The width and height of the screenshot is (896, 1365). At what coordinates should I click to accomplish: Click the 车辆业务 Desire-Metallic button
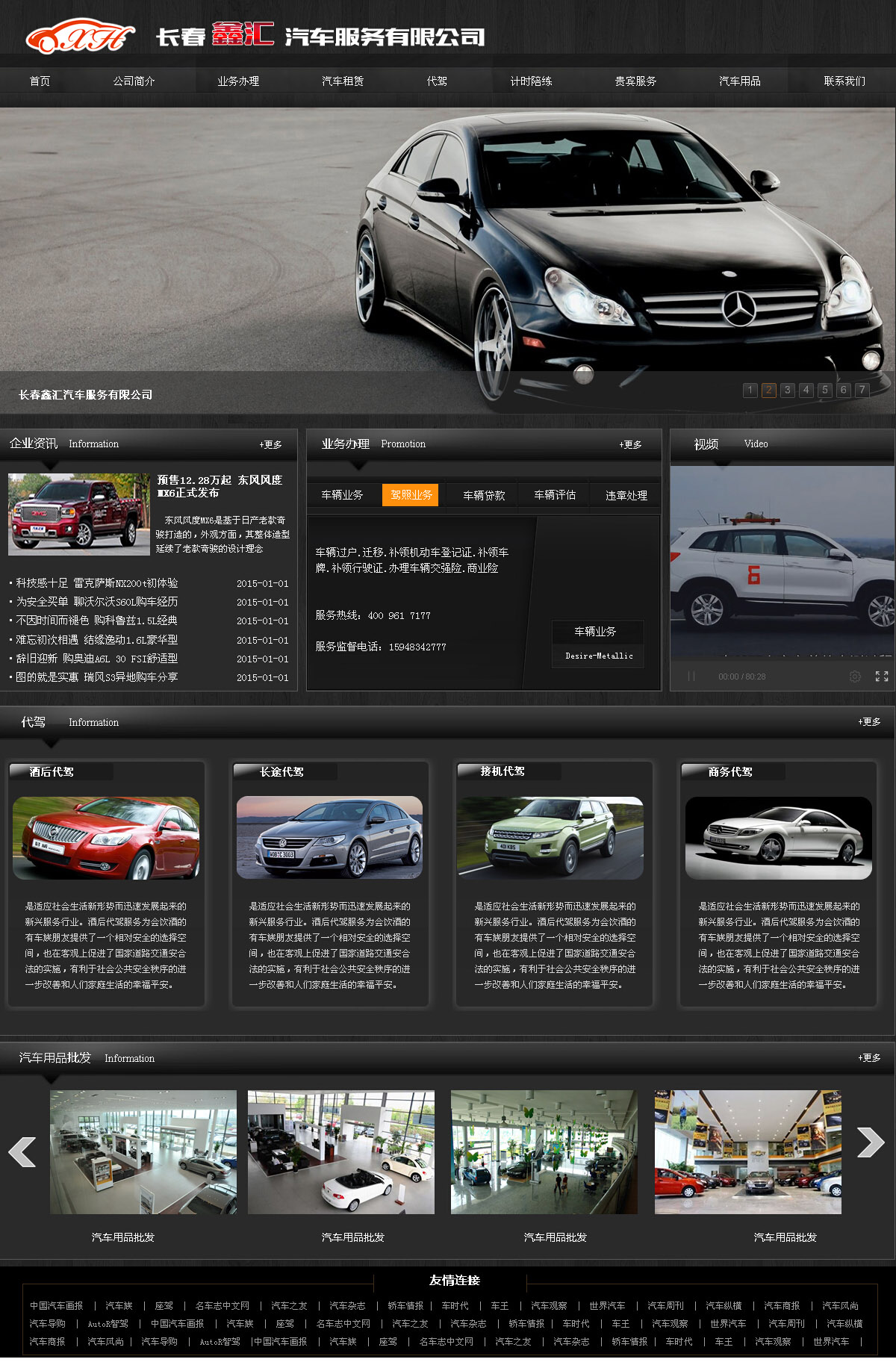[598, 643]
